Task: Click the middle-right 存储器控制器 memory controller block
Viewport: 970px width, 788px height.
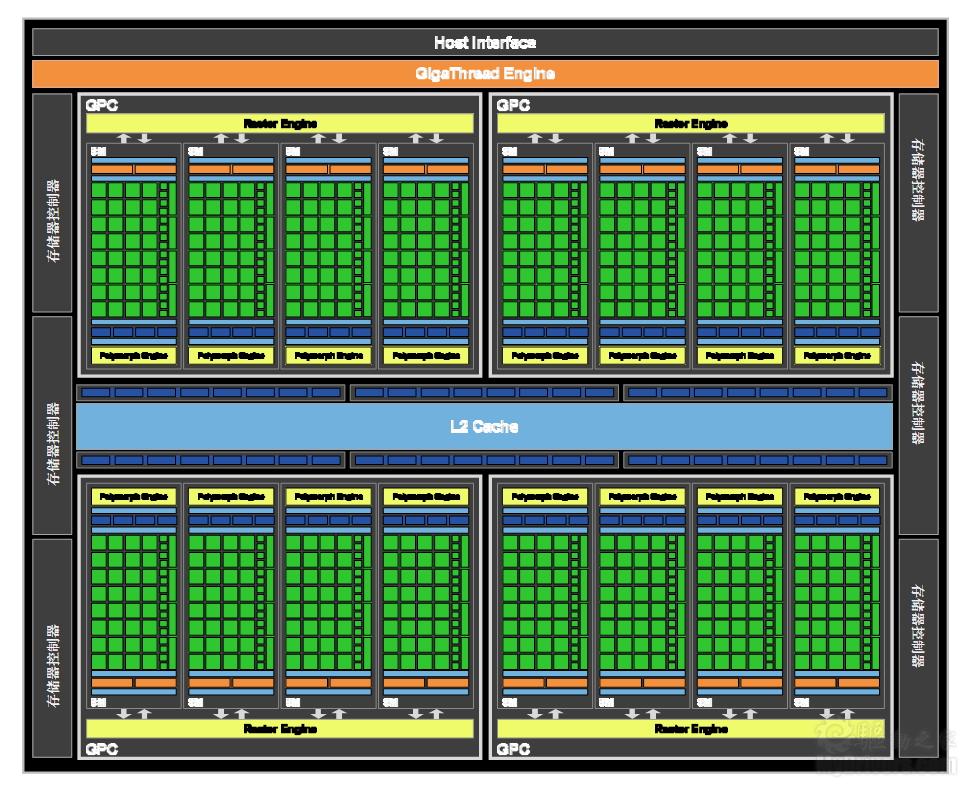Action: 918,426
